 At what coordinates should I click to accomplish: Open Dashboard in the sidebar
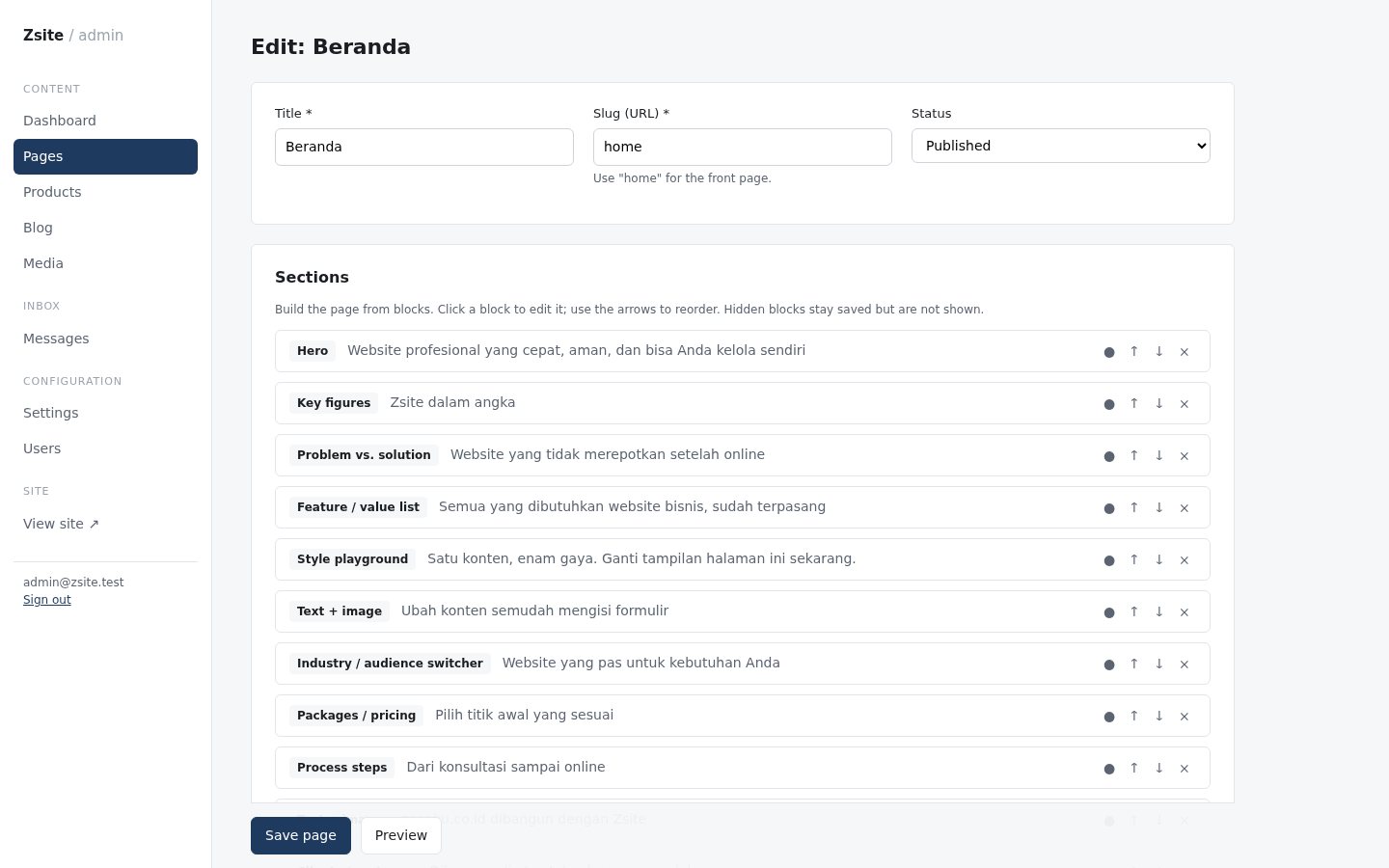(105, 121)
